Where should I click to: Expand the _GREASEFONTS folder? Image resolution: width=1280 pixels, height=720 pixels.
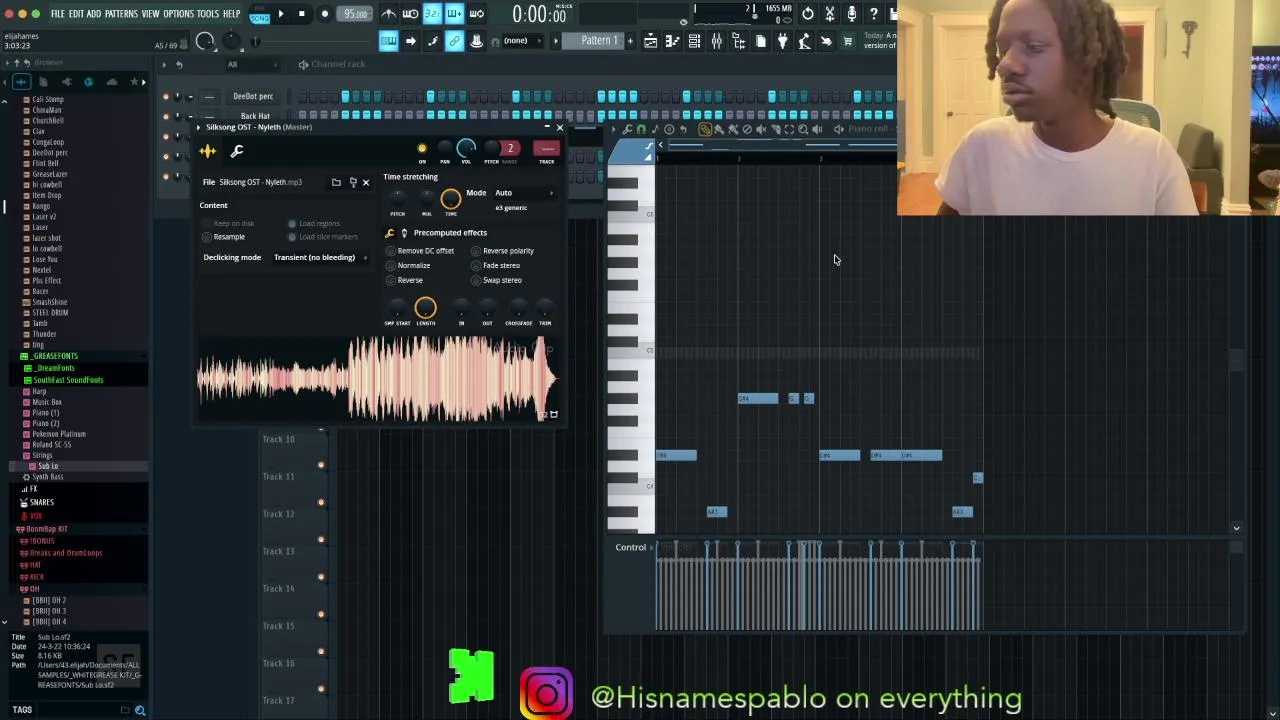(x=54, y=356)
